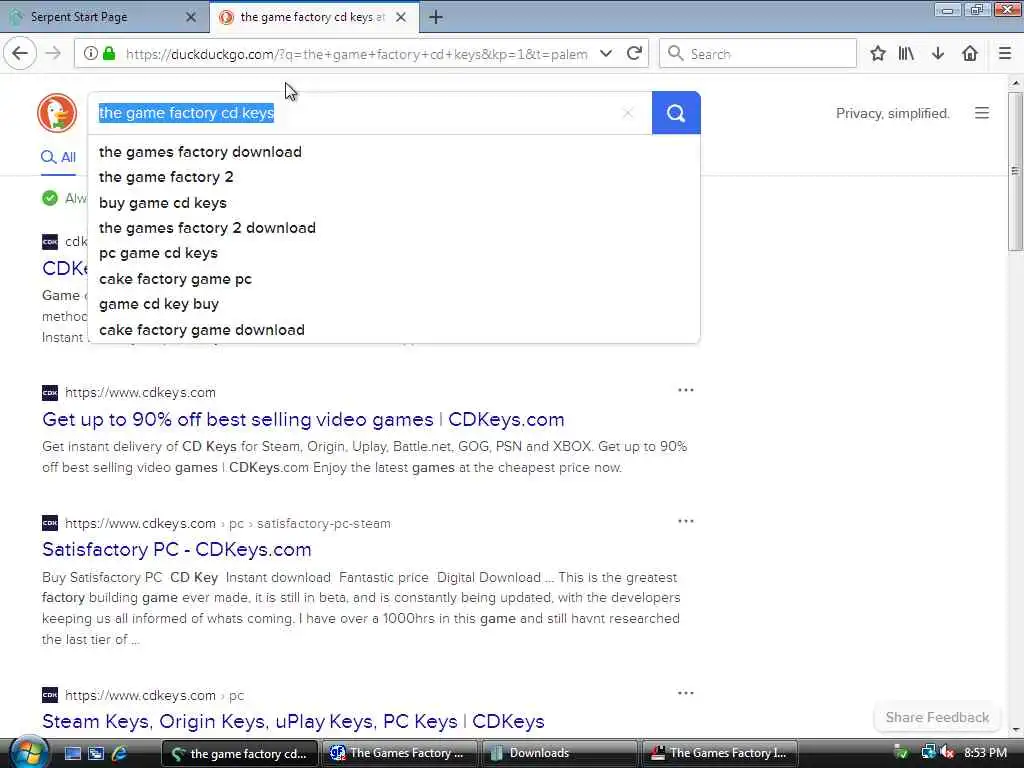This screenshot has width=1024, height=768.
Task: Switch to the Serpent Start Page tab
Action: (104, 18)
